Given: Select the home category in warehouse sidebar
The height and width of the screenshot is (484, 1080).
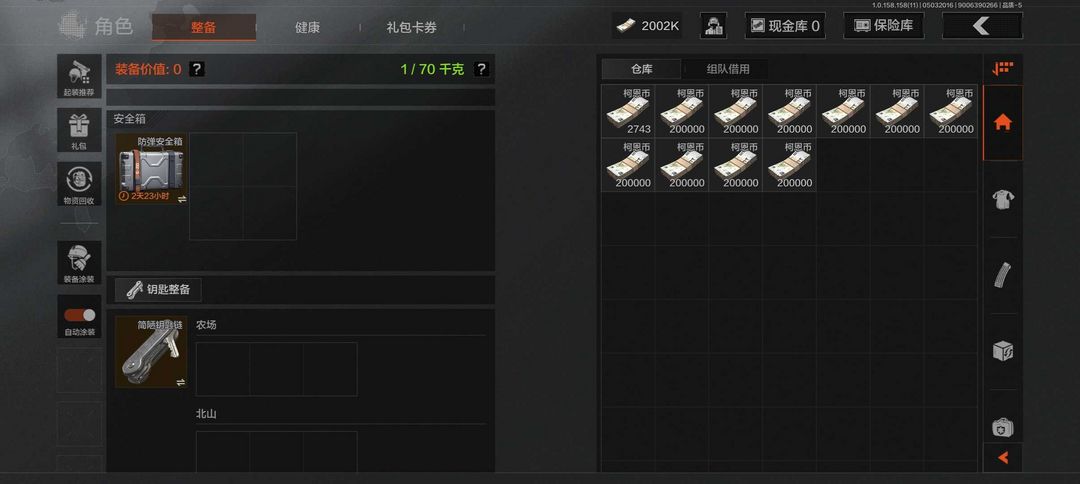Looking at the screenshot, I should tap(1002, 123).
